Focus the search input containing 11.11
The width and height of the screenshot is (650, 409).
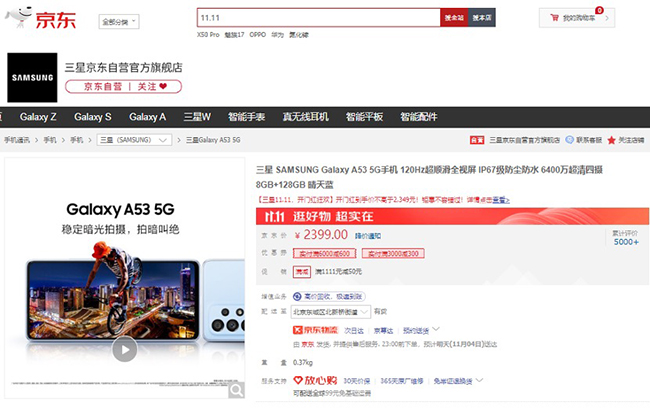[318, 17]
